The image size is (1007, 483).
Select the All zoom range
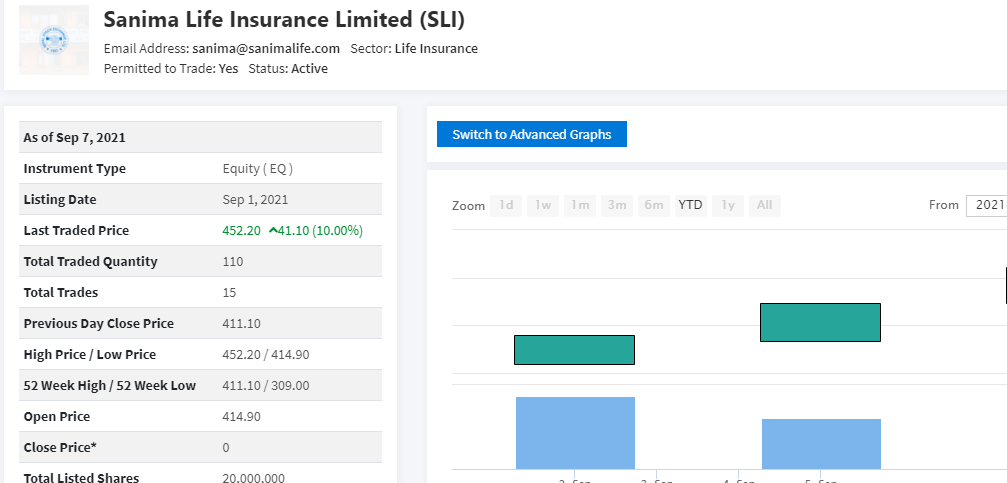764,206
